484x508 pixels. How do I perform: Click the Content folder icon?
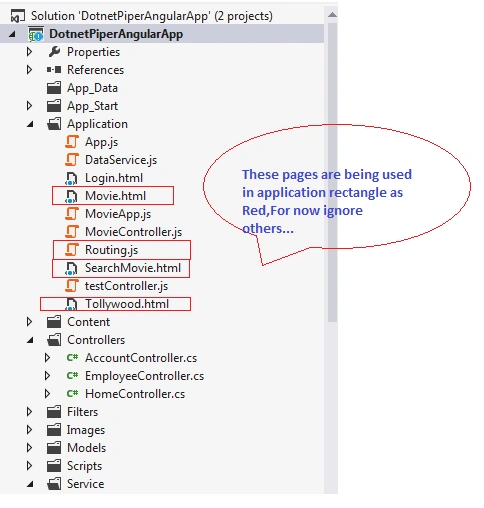click(x=54, y=322)
